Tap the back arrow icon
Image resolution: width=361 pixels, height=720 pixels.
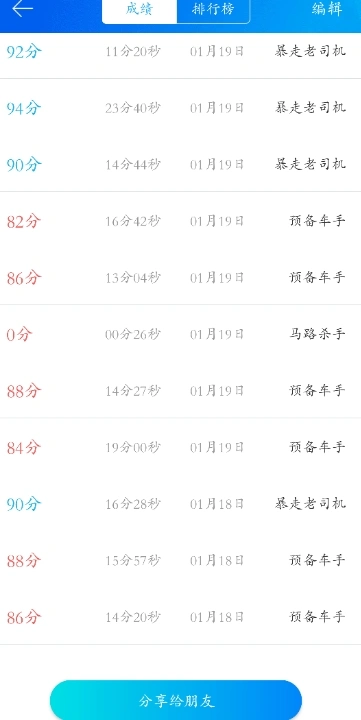click(x=23, y=8)
